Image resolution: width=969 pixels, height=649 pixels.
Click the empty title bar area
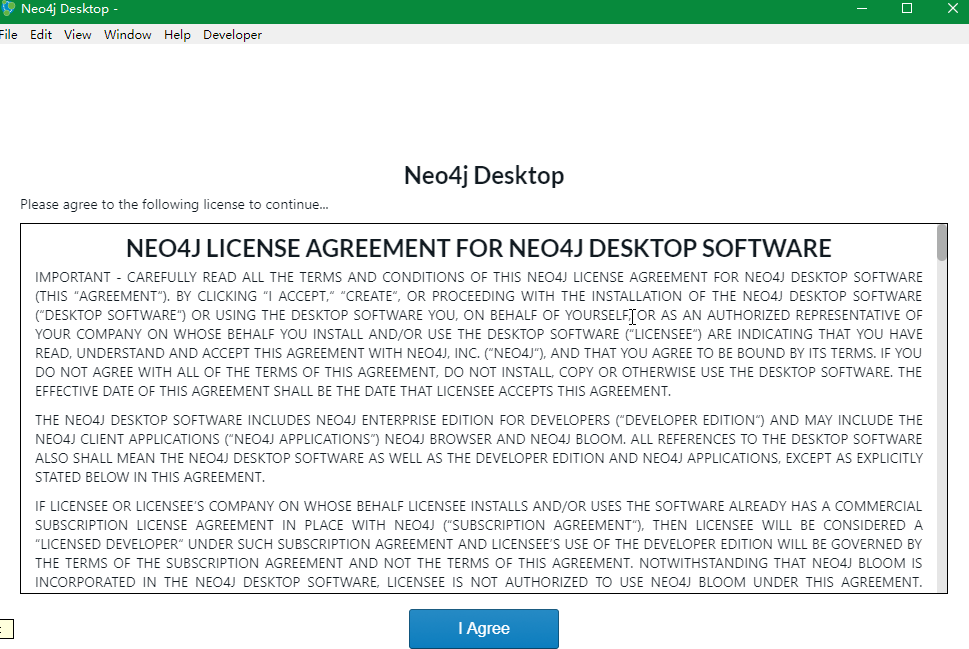point(500,8)
